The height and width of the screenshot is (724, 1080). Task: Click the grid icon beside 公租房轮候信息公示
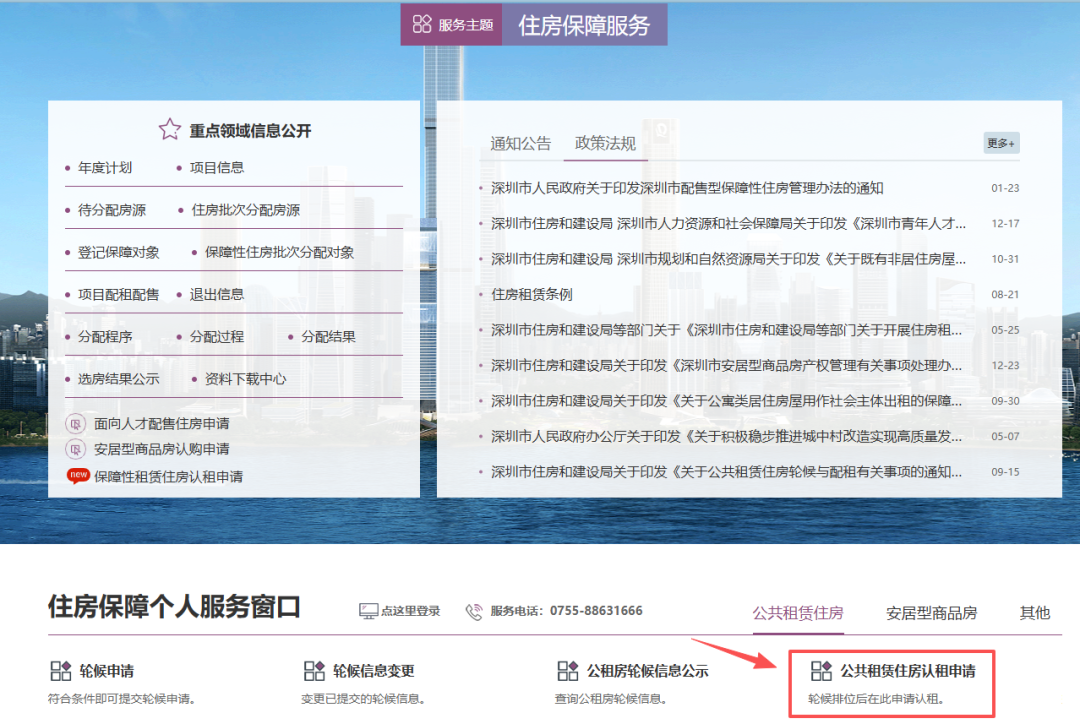(568, 670)
